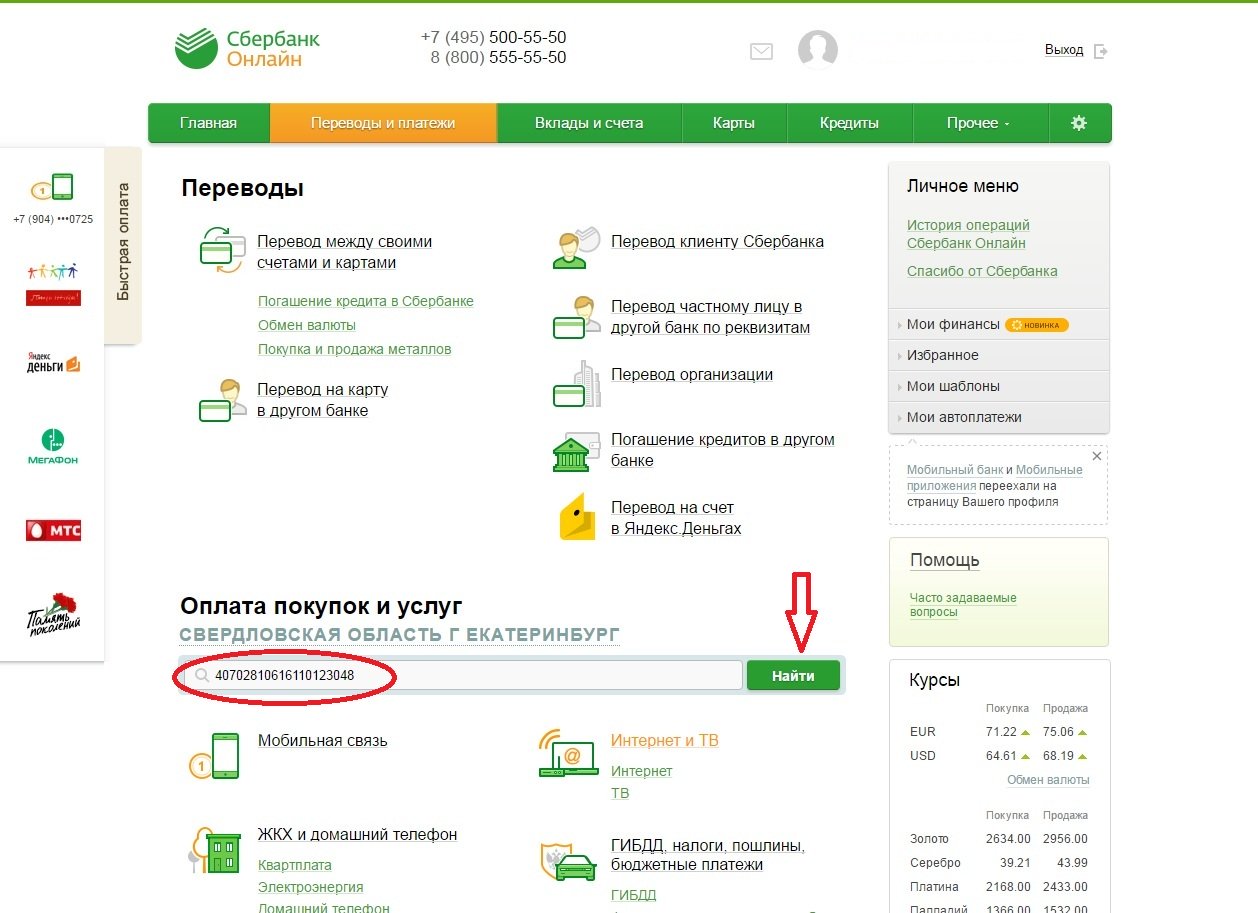Viewport: 1258px width, 913px height.
Task: Open Перевод клиенту Сбербанка
Action: point(718,241)
